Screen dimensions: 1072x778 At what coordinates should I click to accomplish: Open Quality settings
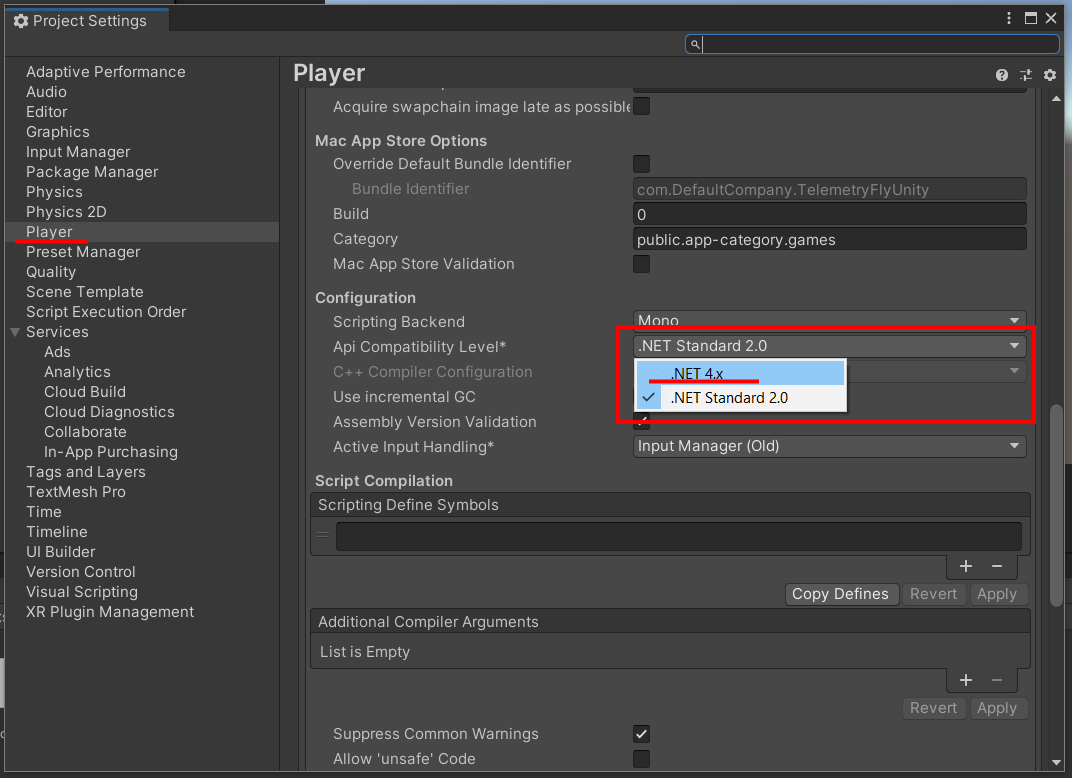(51, 272)
